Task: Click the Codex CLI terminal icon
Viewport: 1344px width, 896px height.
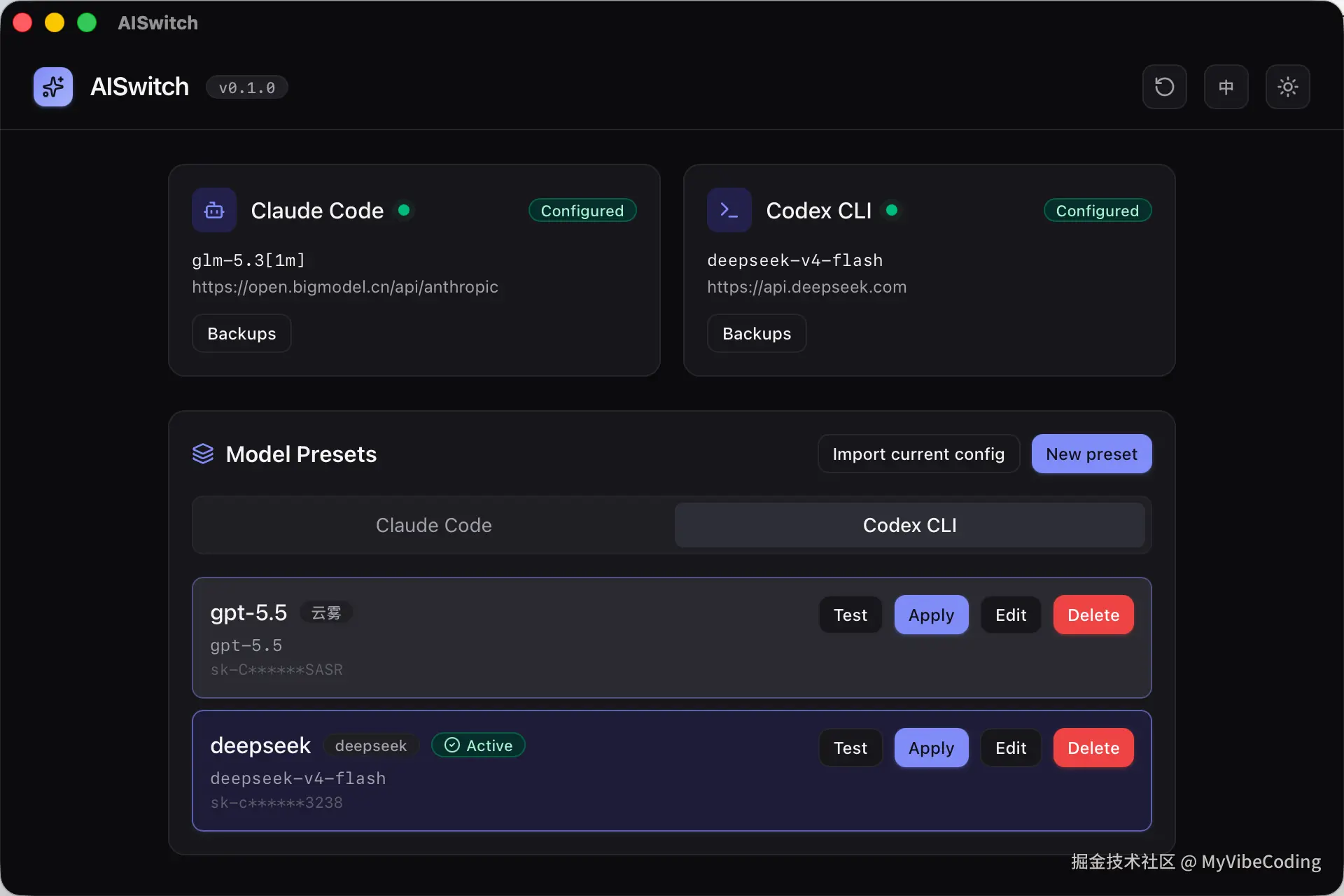Action: coord(729,210)
